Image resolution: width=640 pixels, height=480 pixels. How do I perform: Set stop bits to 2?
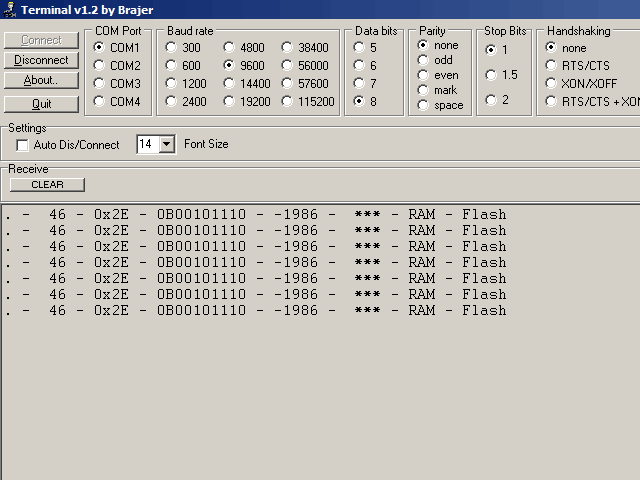pyautogui.click(x=490, y=99)
